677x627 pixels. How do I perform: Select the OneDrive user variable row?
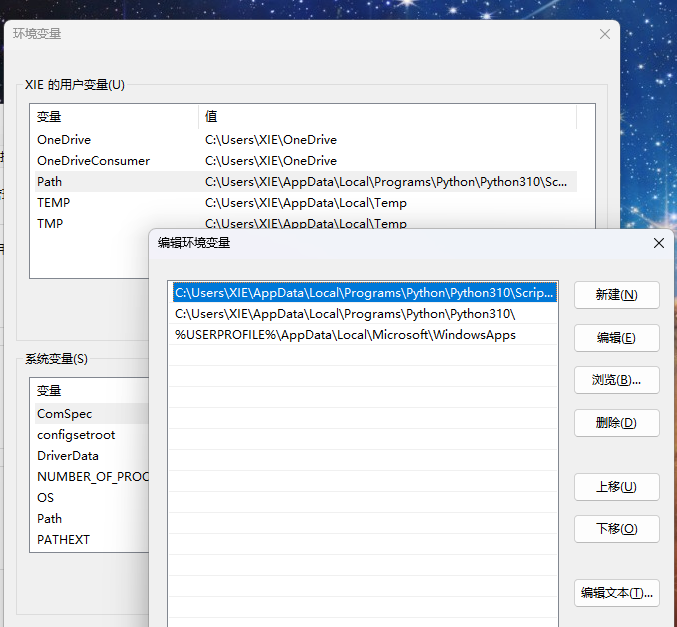tap(306, 140)
